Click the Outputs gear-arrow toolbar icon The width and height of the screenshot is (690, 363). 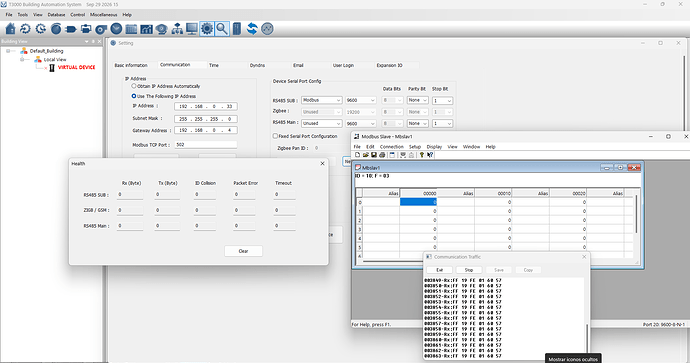40,29
